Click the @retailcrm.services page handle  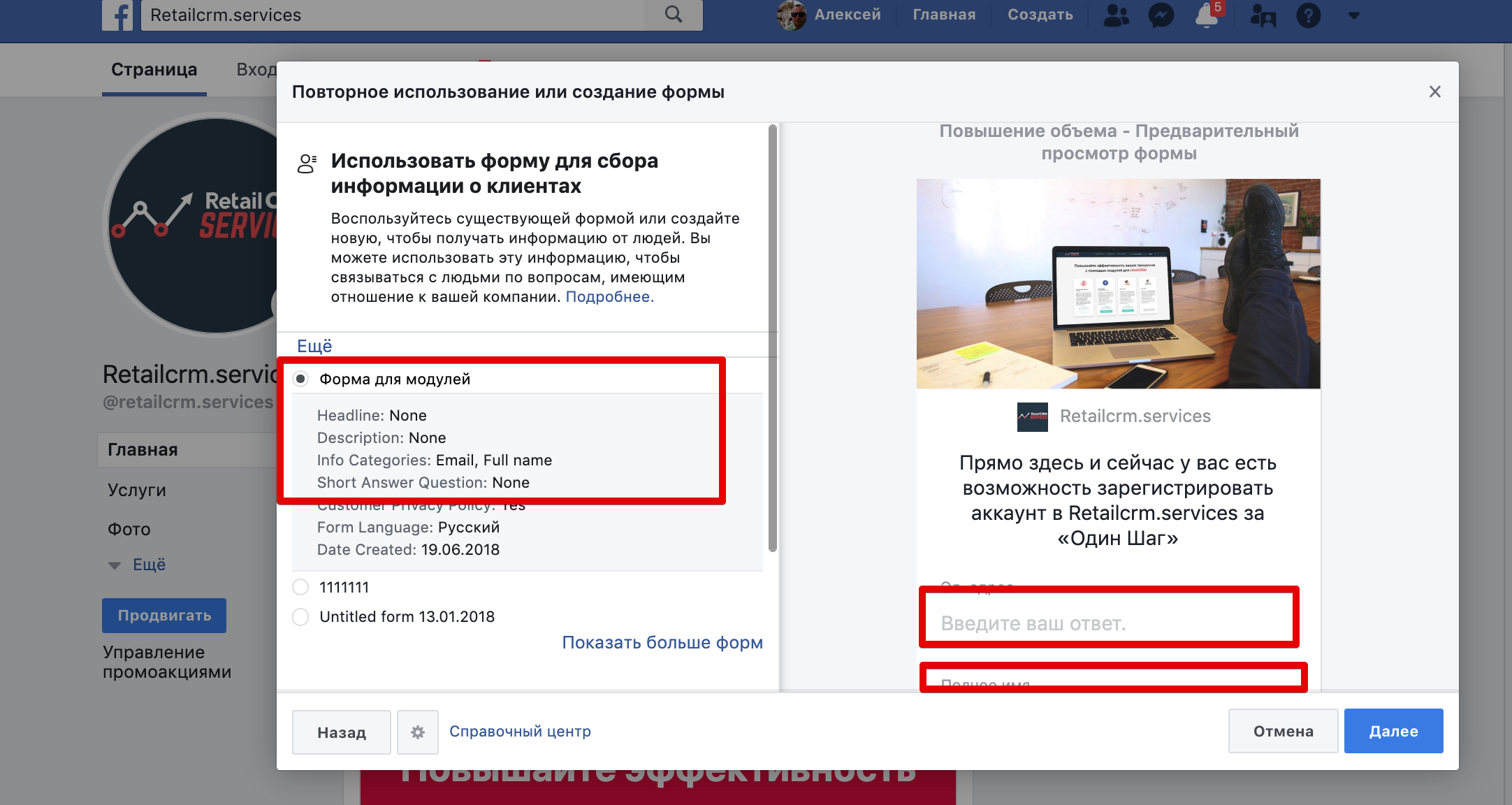[187, 402]
